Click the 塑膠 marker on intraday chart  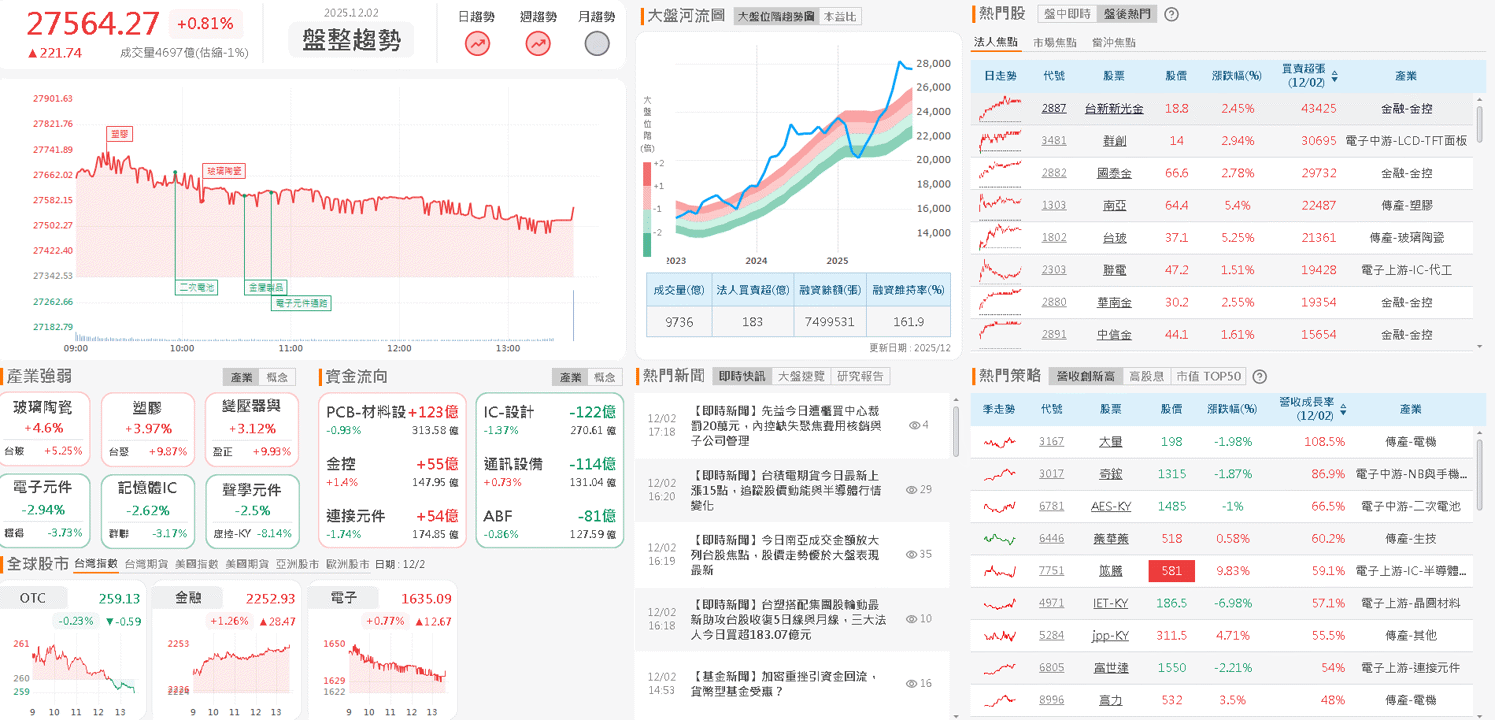(x=120, y=133)
